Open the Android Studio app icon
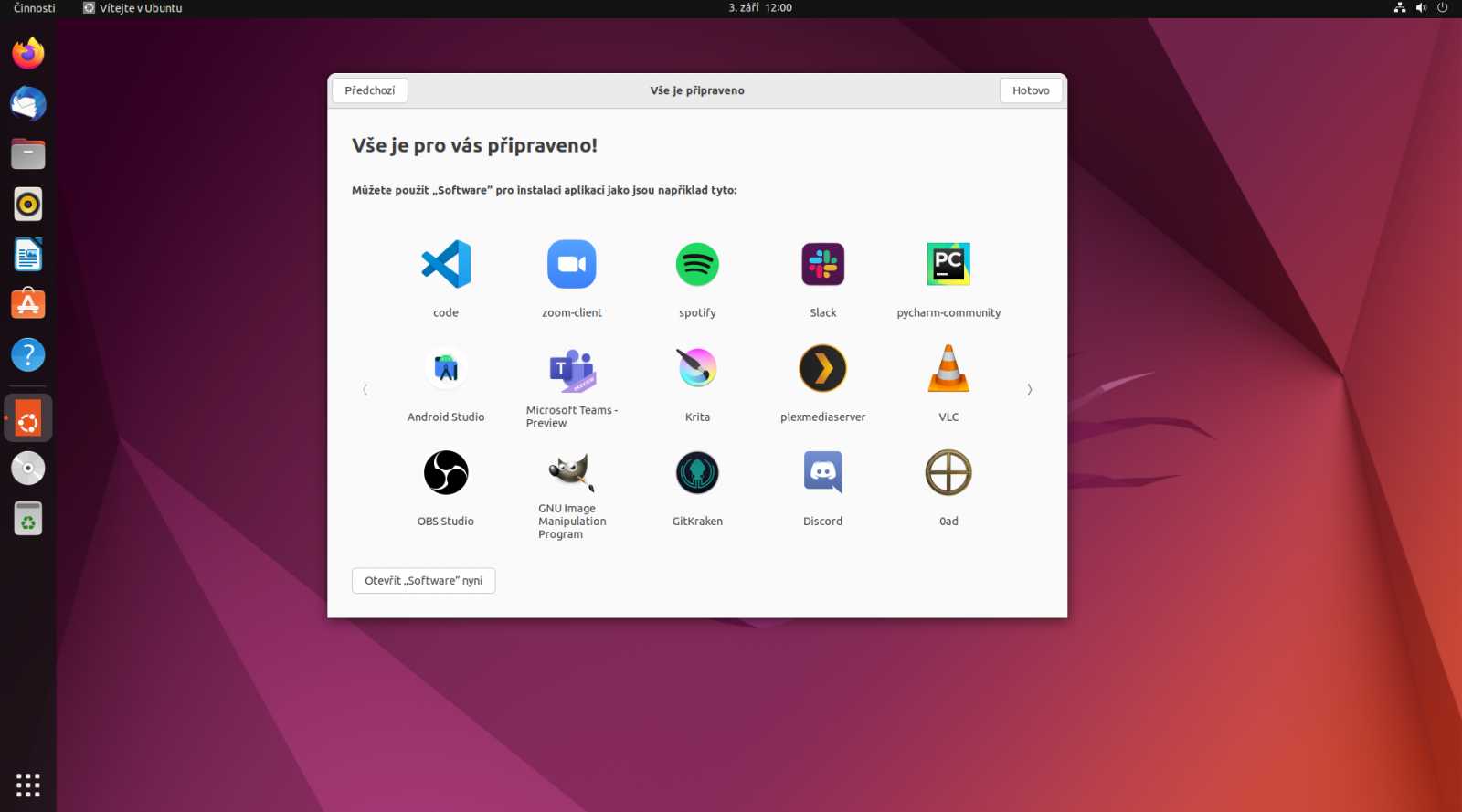This screenshot has height=812, width=1462. [x=446, y=368]
